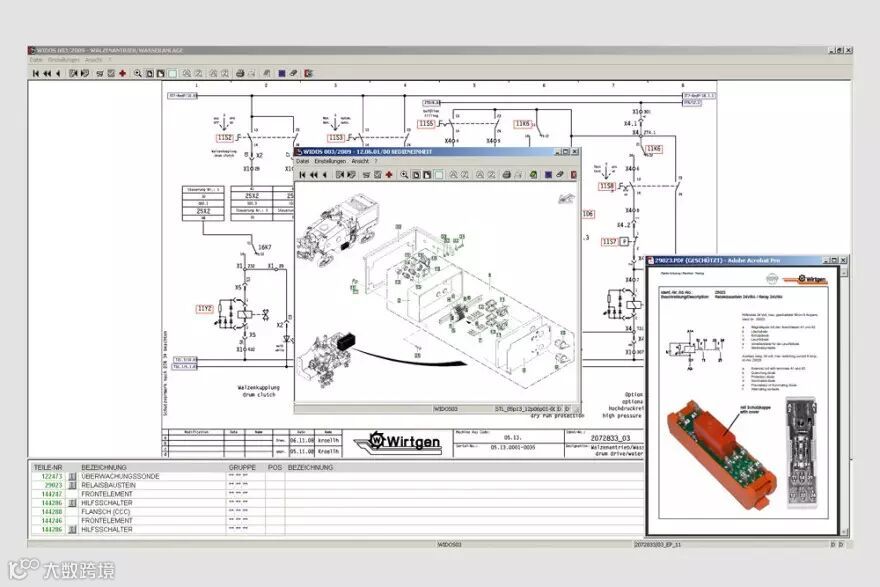
Task: Click red plus icon in BEDIENEINHEIT window toolbar
Action: coord(389,175)
